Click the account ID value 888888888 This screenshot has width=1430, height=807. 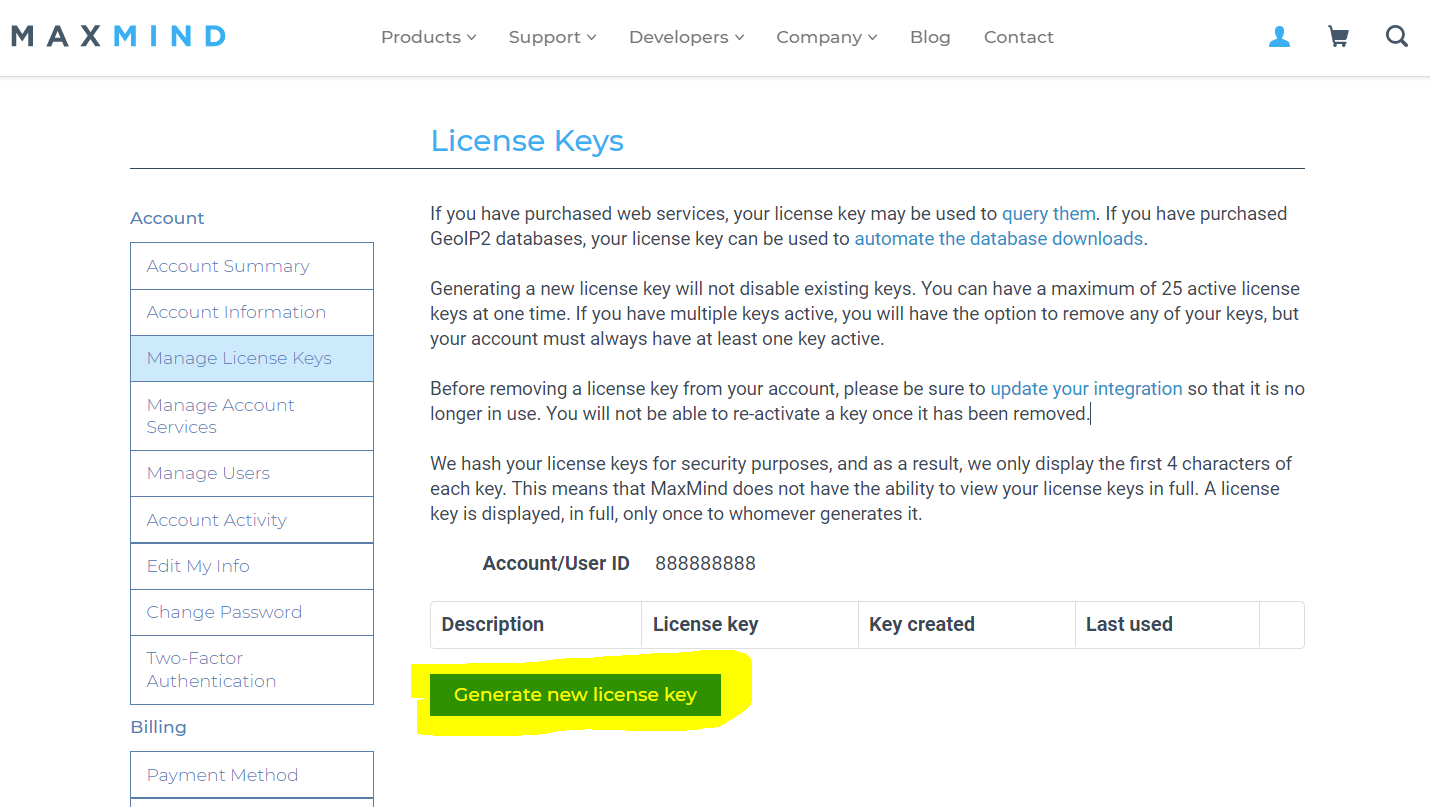click(705, 564)
